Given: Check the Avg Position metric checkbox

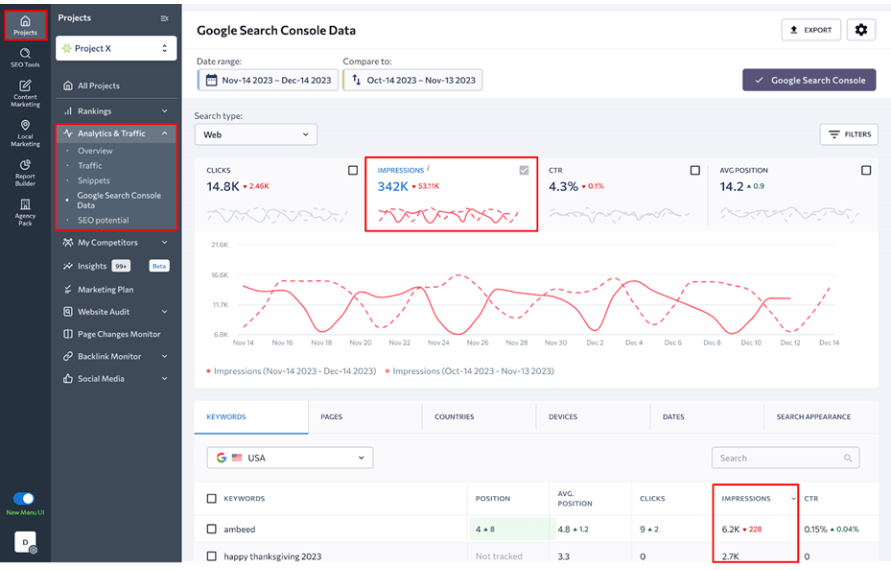Looking at the screenshot, I should coord(865,170).
